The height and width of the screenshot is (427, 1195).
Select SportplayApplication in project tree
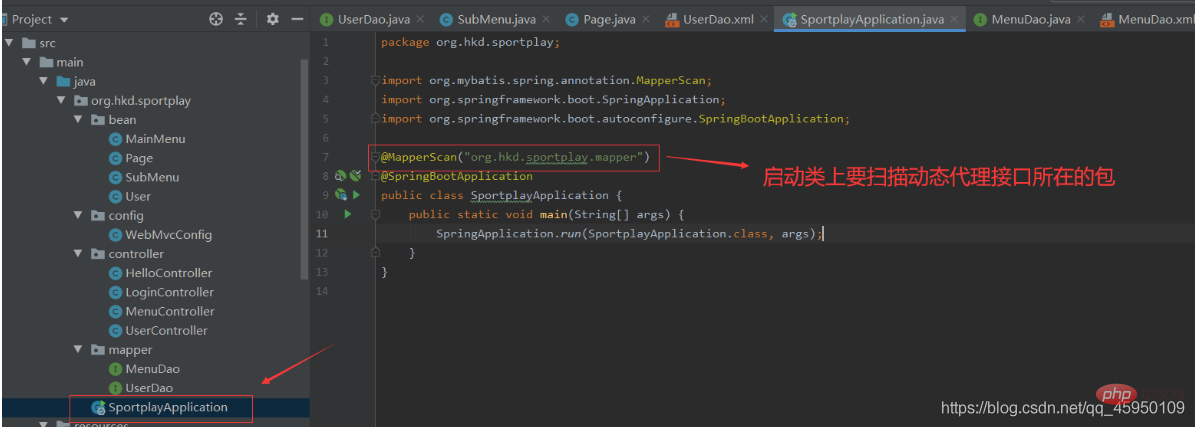(x=168, y=407)
